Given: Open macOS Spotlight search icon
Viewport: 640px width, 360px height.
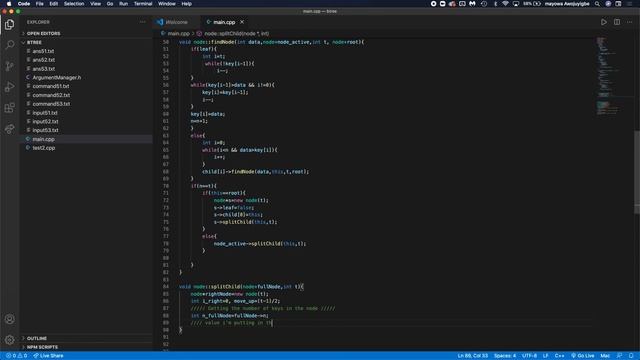Looking at the screenshot, I should click(597, 4).
